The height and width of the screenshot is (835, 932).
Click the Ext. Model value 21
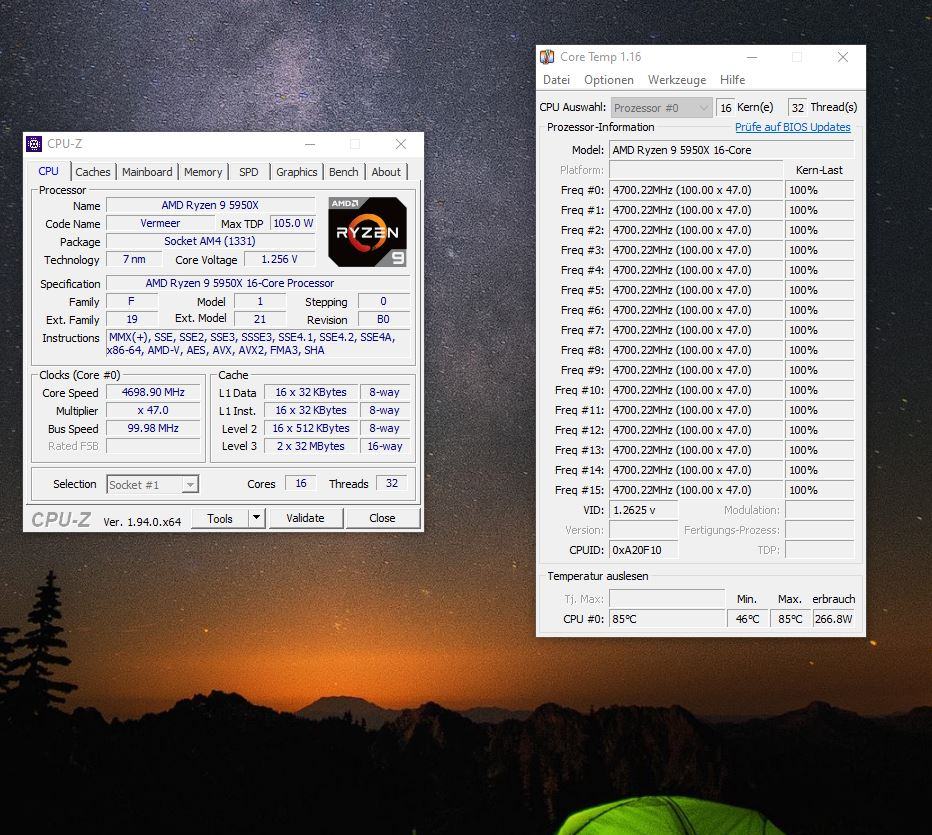point(260,319)
